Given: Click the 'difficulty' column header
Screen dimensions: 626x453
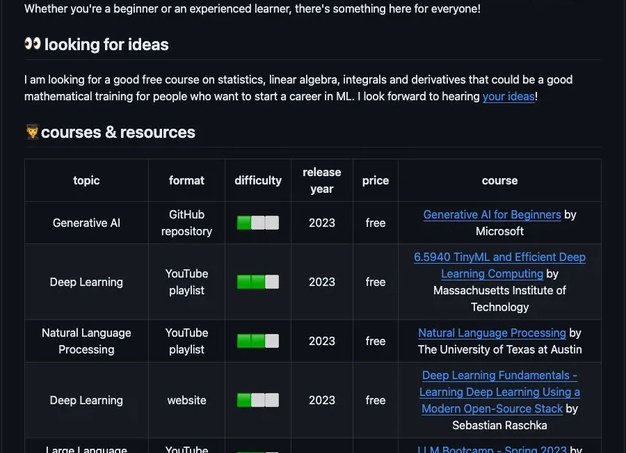Looking at the screenshot, I should tap(258, 180).
